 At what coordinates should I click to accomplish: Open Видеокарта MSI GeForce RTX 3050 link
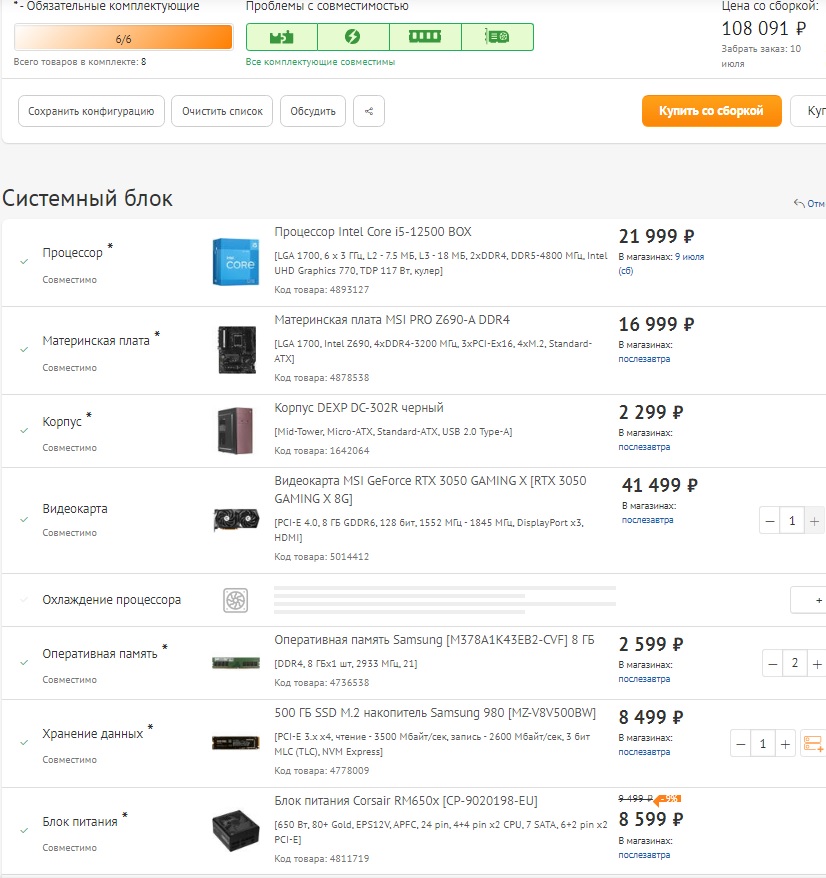tap(430, 489)
